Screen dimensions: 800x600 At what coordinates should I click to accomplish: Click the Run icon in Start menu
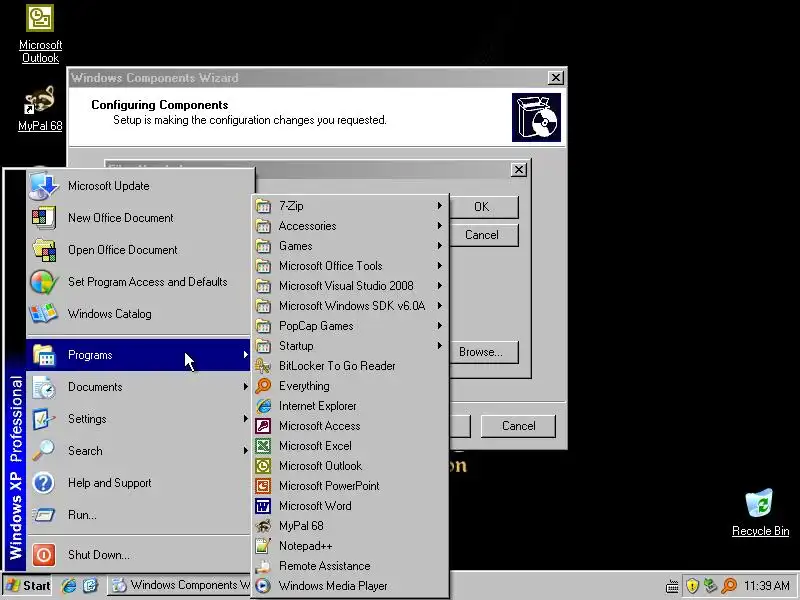[43, 515]
